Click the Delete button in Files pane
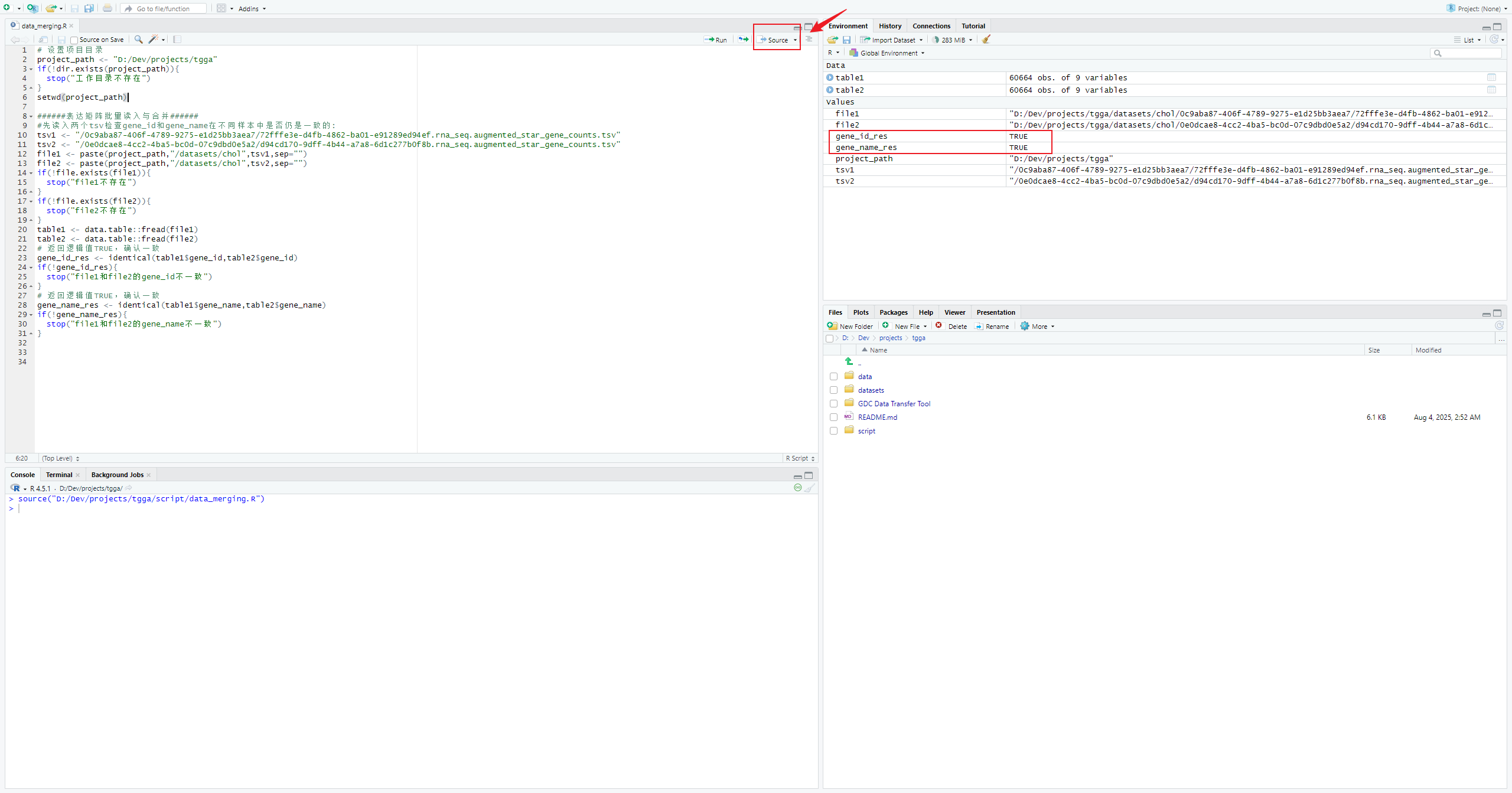The height and width of the screenshot is (793, 1512). [x=951, y=326]
